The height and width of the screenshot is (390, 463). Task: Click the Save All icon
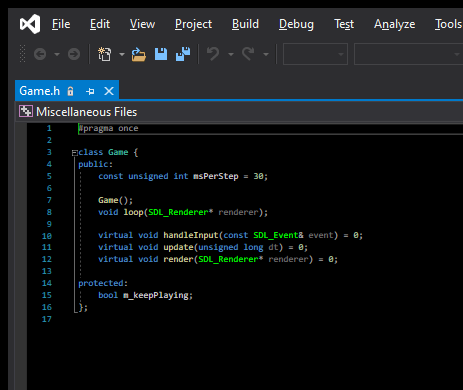pos(183,54)
